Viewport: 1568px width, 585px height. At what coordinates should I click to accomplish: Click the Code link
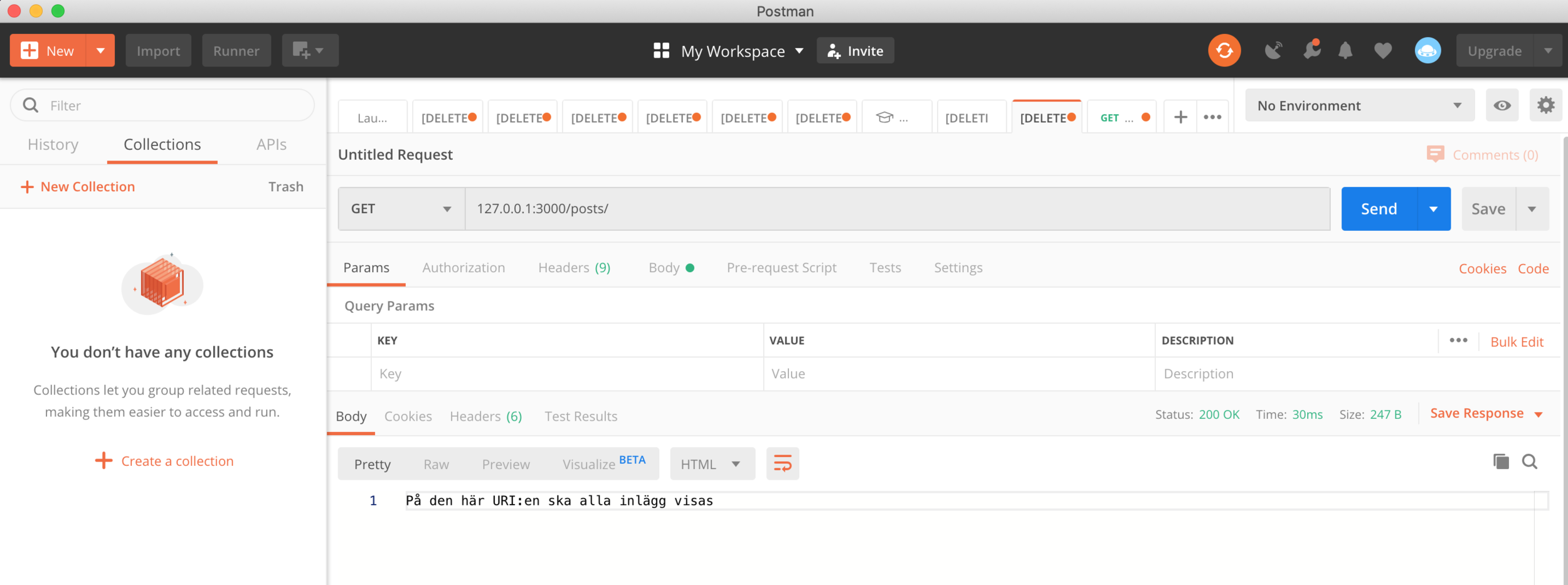click(x=1534, y=269)
